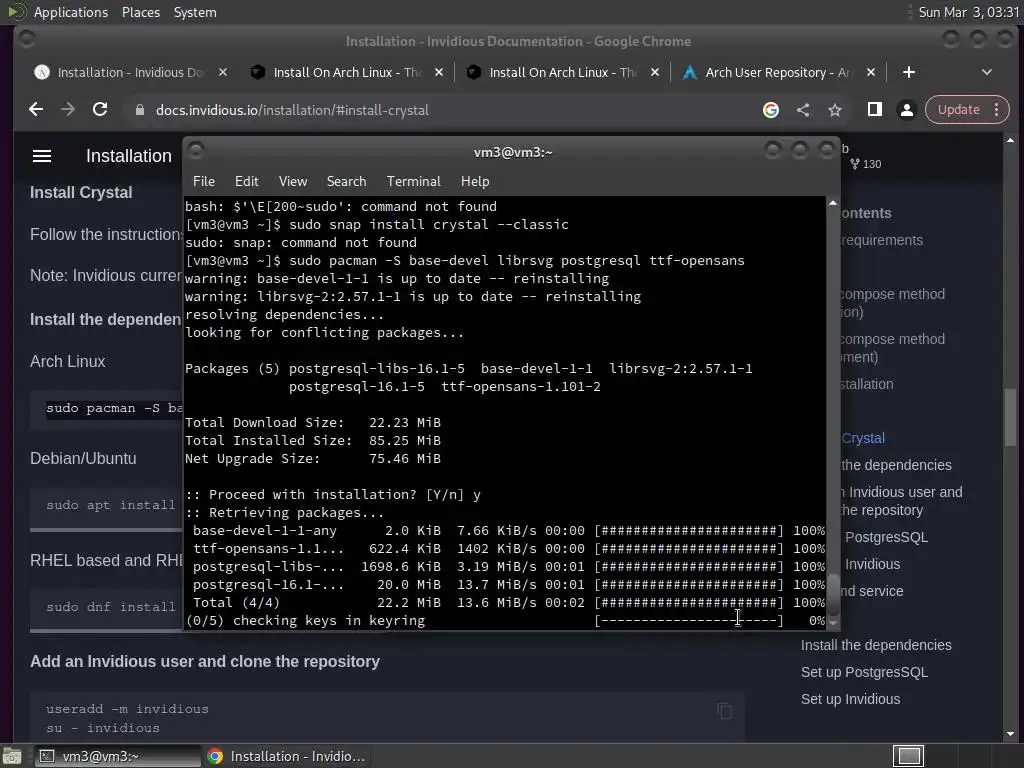Go to the 'nd service' contents link
Image resolution: width=1024 pixels, height=768 pixels.
pyautogui.click(x=872, y=591)
